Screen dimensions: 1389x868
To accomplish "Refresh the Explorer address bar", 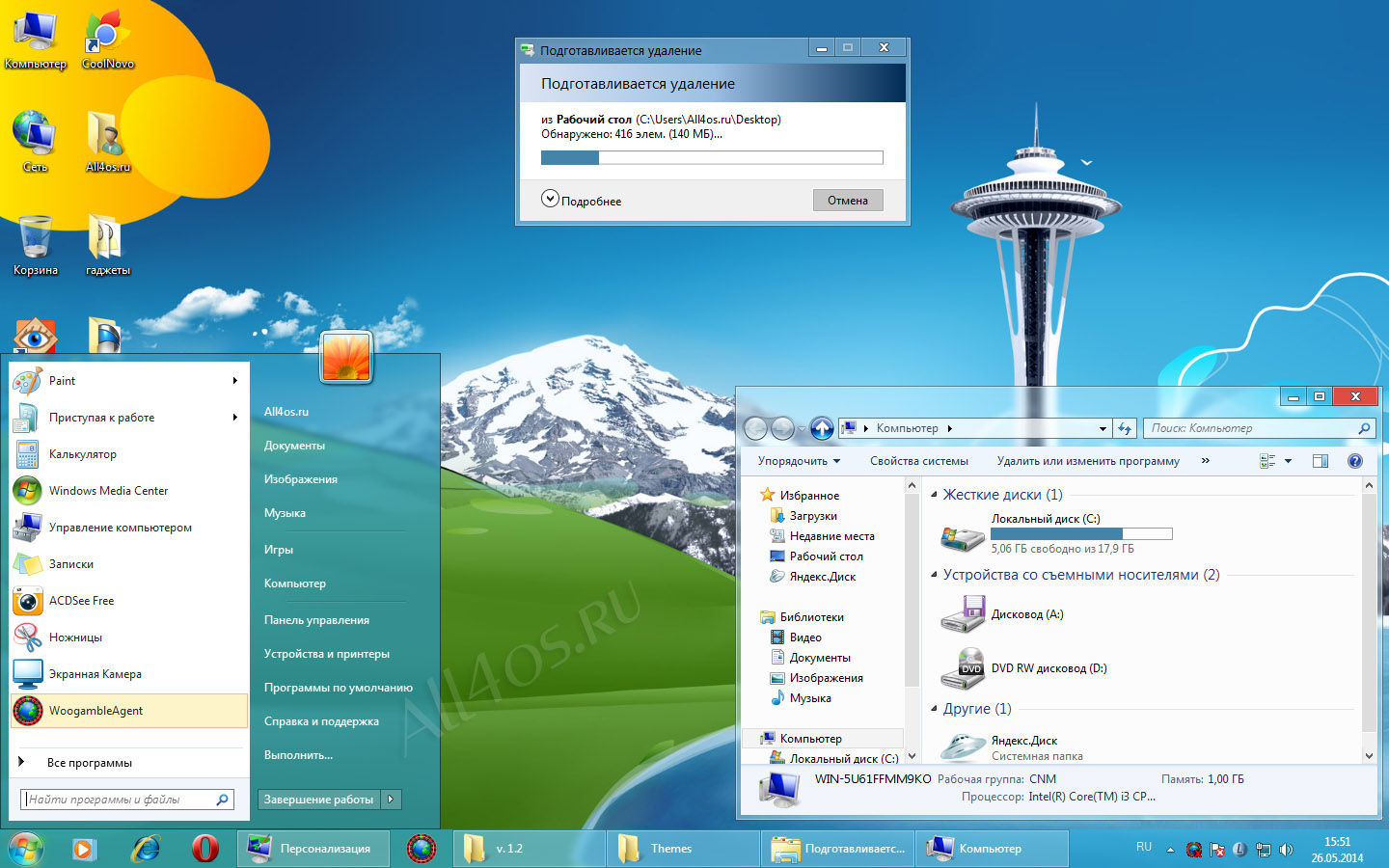I will (x=1125, y=428).
